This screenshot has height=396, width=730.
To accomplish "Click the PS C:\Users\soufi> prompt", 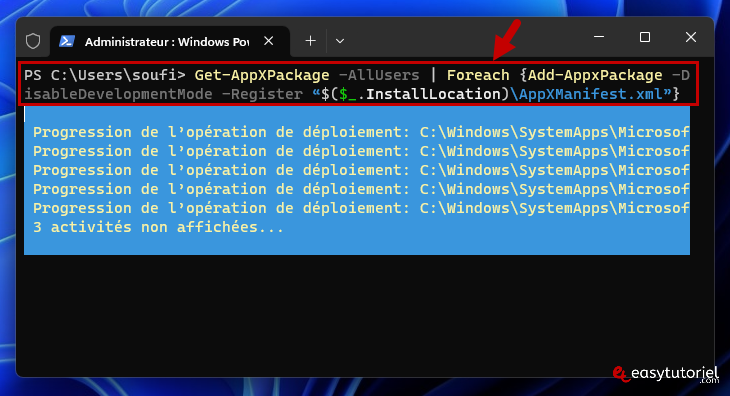I will (x=105, y=75).
